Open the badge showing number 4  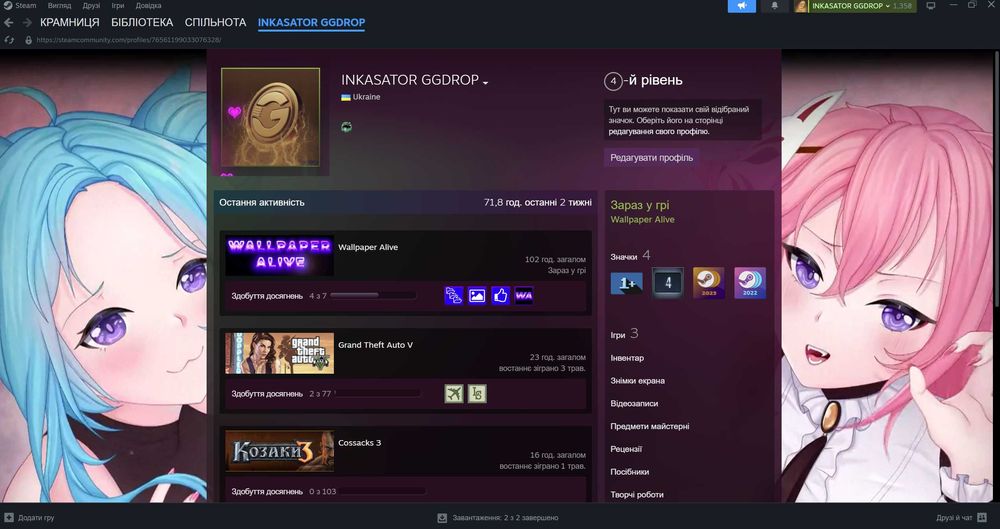coord(668,283)
